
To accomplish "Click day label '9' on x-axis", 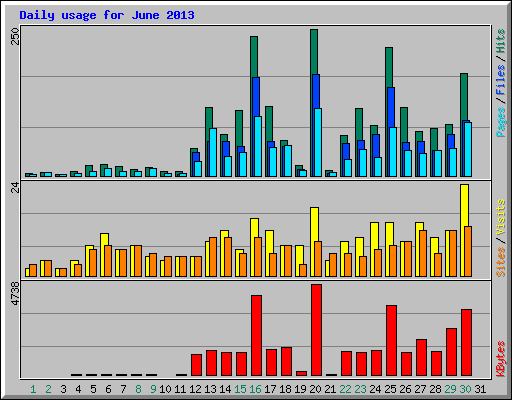I will pyautogui.click(x=153, y=389).
